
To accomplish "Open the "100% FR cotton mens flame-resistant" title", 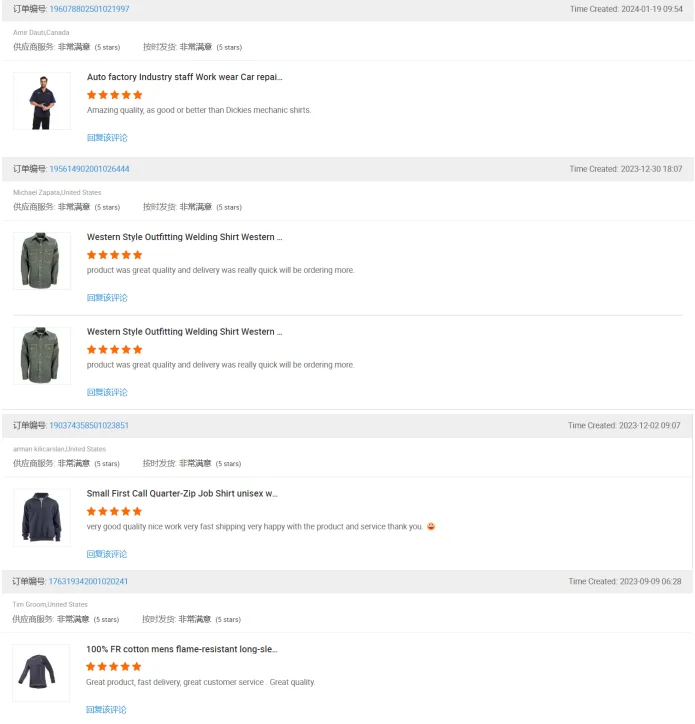I will coord(181,650).
